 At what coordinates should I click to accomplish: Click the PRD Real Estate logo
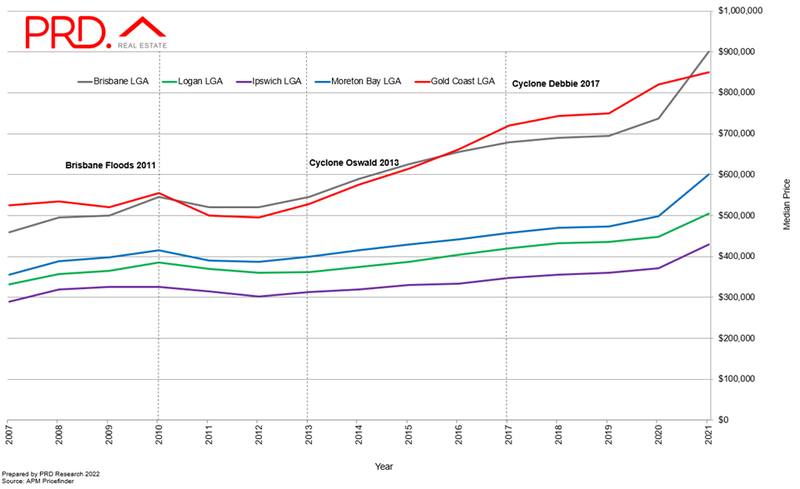96,33
